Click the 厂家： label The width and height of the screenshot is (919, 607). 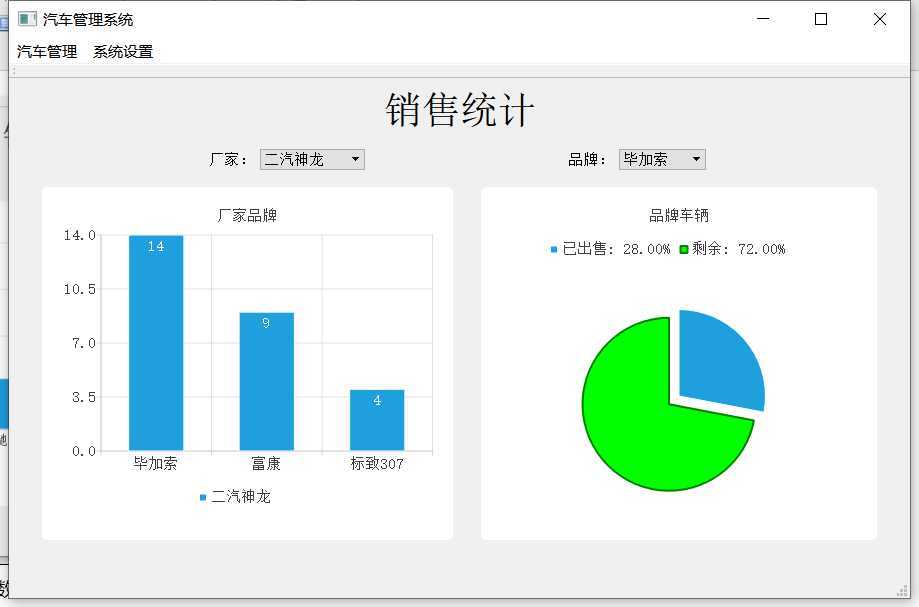(229, 159)
